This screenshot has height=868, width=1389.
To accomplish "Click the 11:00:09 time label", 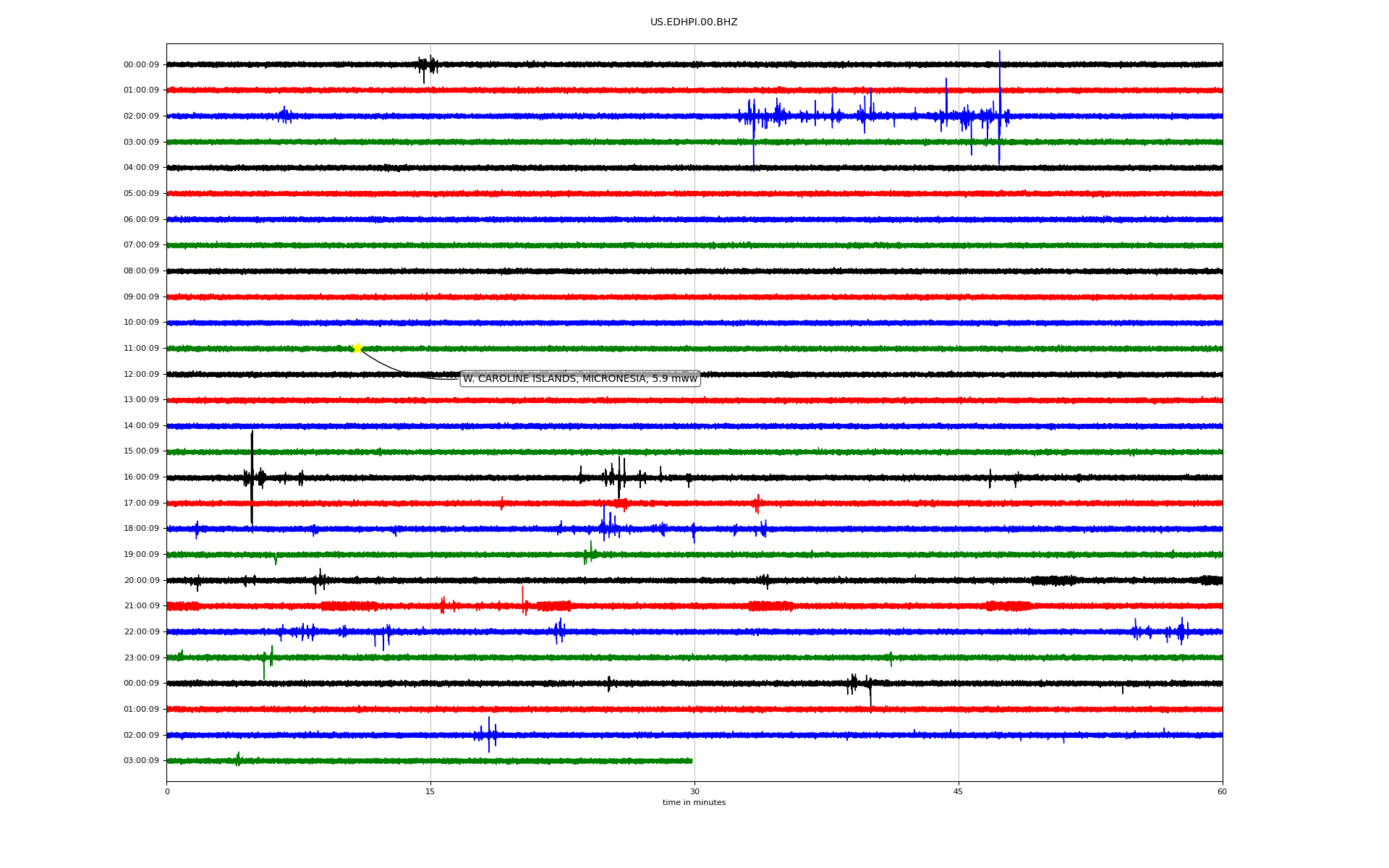I will (141, 349).
